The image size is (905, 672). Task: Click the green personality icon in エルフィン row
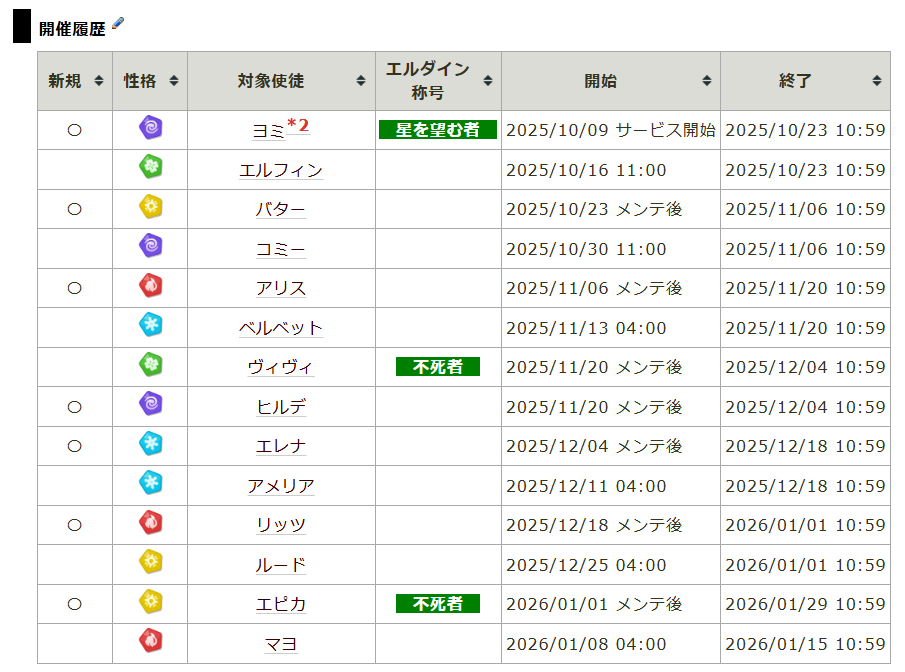point(150,168)
